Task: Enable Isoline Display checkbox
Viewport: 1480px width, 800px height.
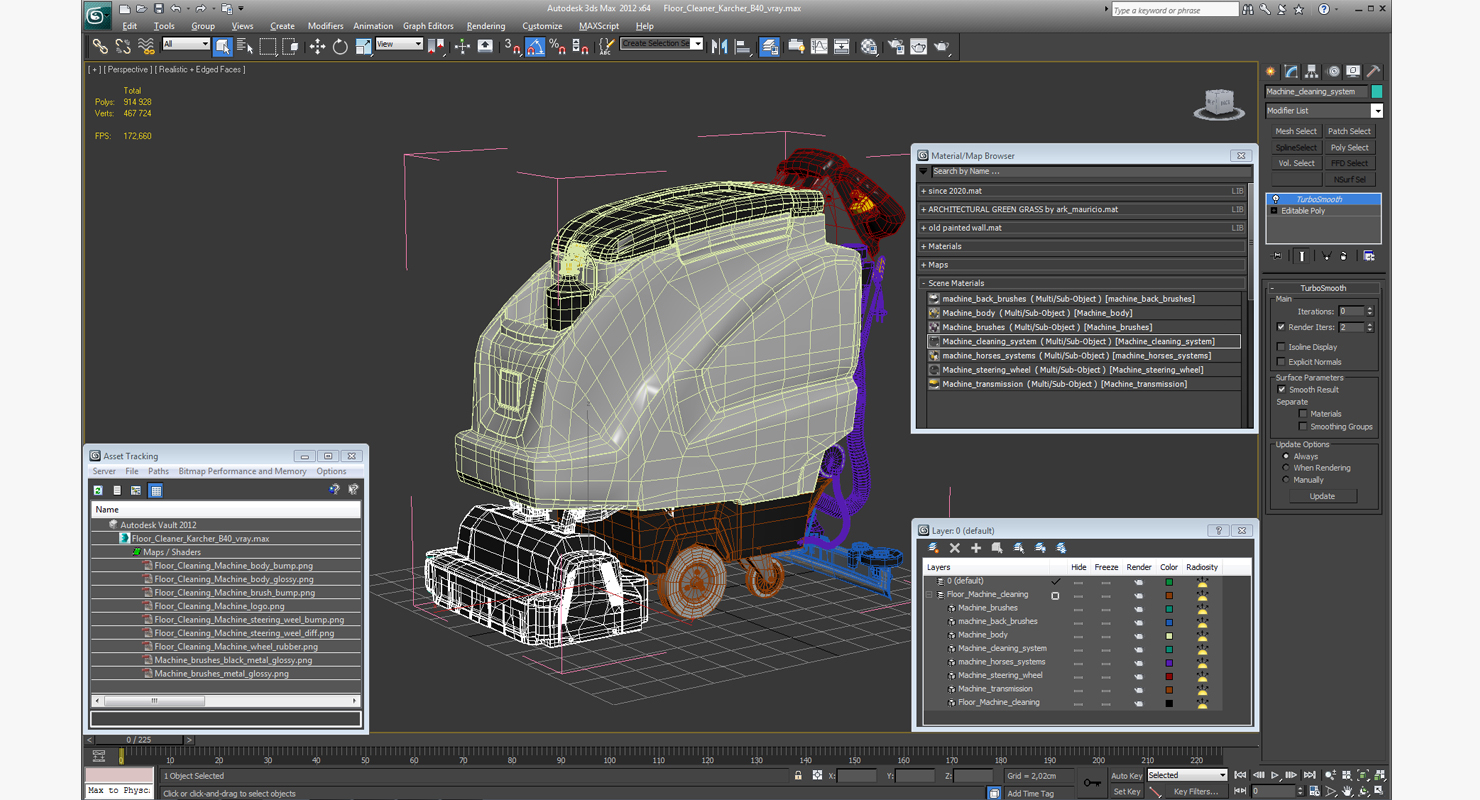Action: (1281, 347)
